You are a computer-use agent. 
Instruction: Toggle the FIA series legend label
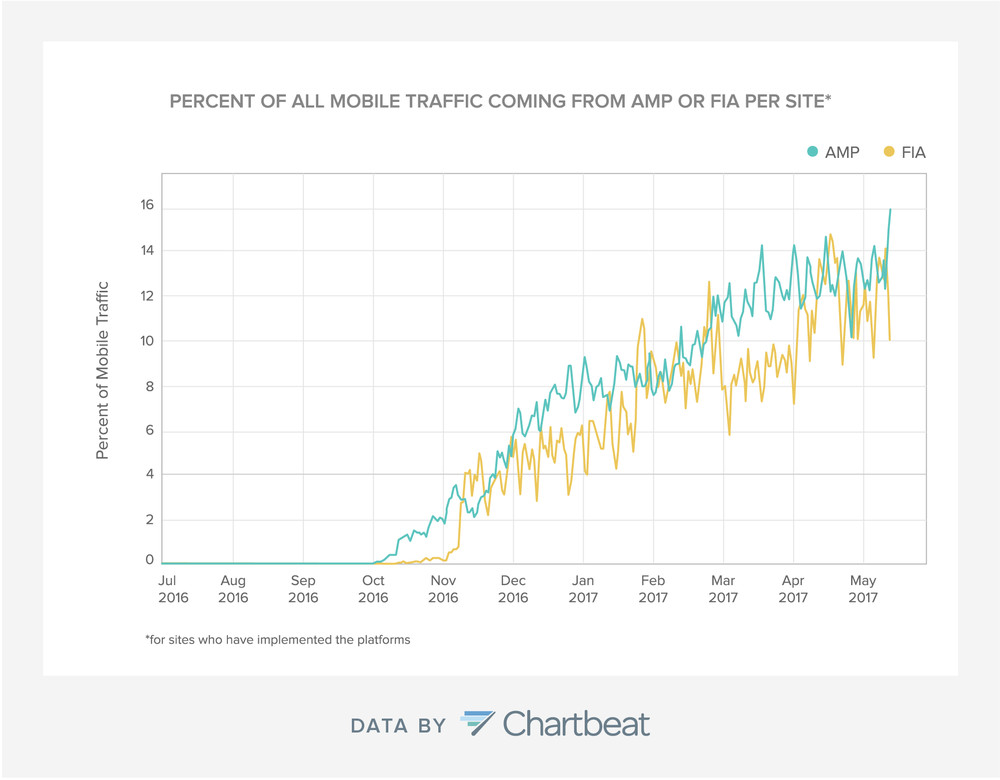pos(913,152)
